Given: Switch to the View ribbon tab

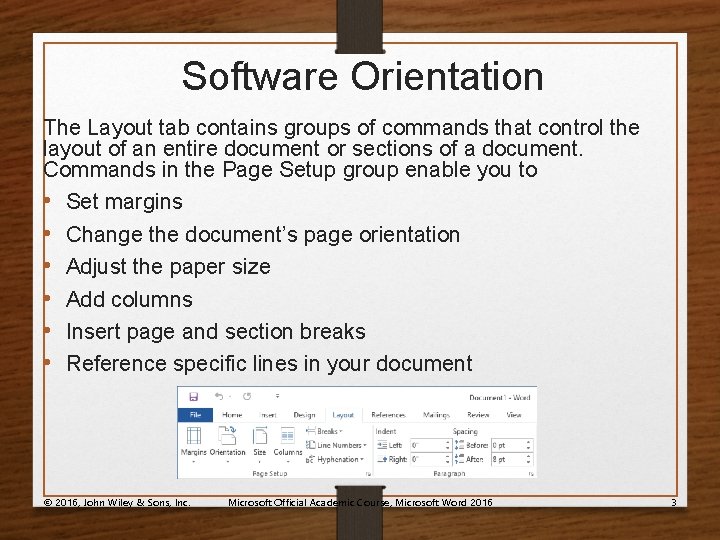Looking at the screenshot, I should (514, 415).
